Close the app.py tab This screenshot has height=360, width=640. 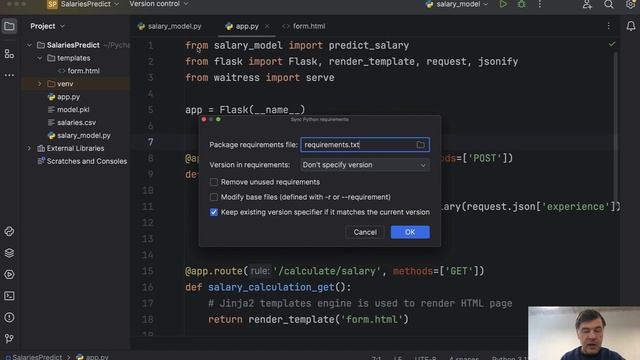coord(267,26)
